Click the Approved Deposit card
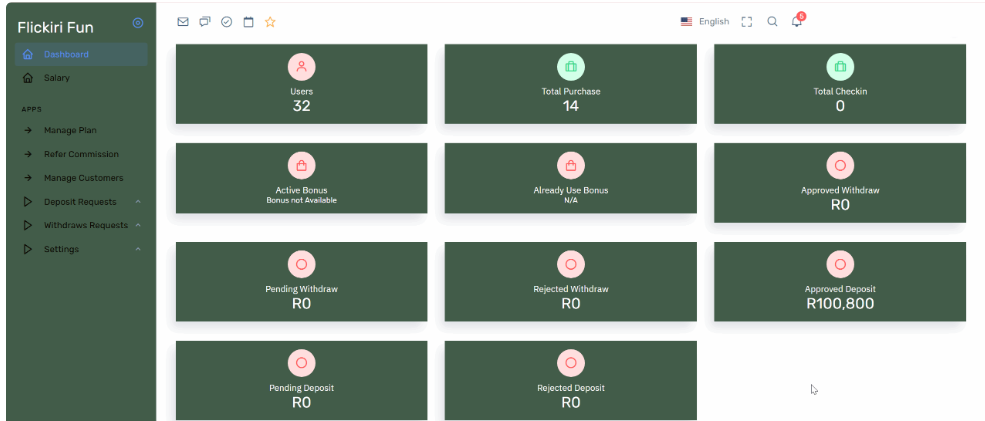The width and height of the screenshot is (985, 421). click(x=839, y=282)
